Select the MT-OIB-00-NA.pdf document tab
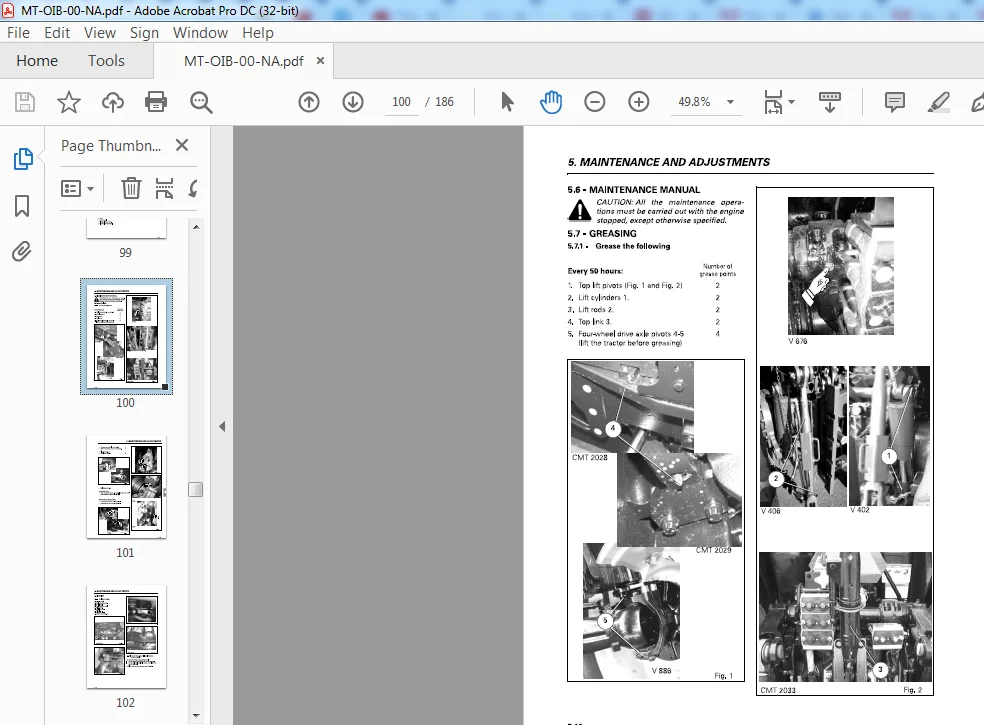The height and width of the screenshot is (725, 984). [243, 61]
